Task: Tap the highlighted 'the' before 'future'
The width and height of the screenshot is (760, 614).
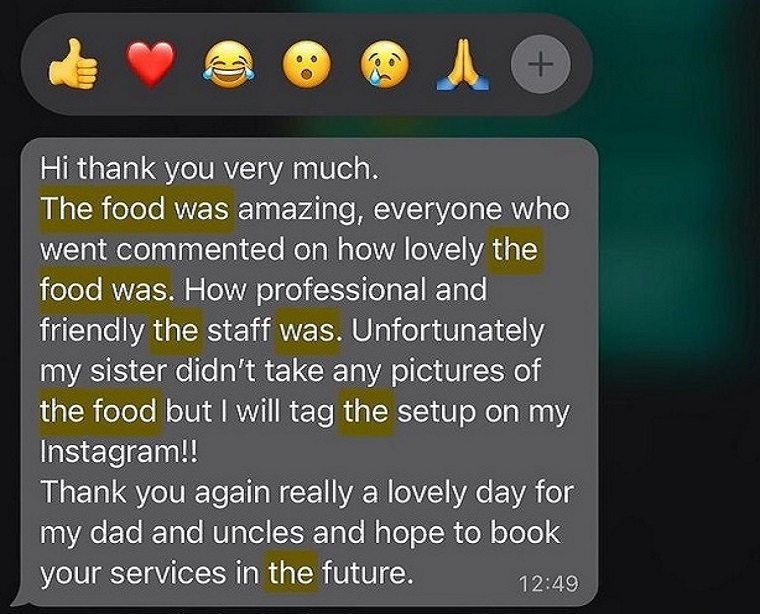Action: pyautogui.click(x=291, y=573)
